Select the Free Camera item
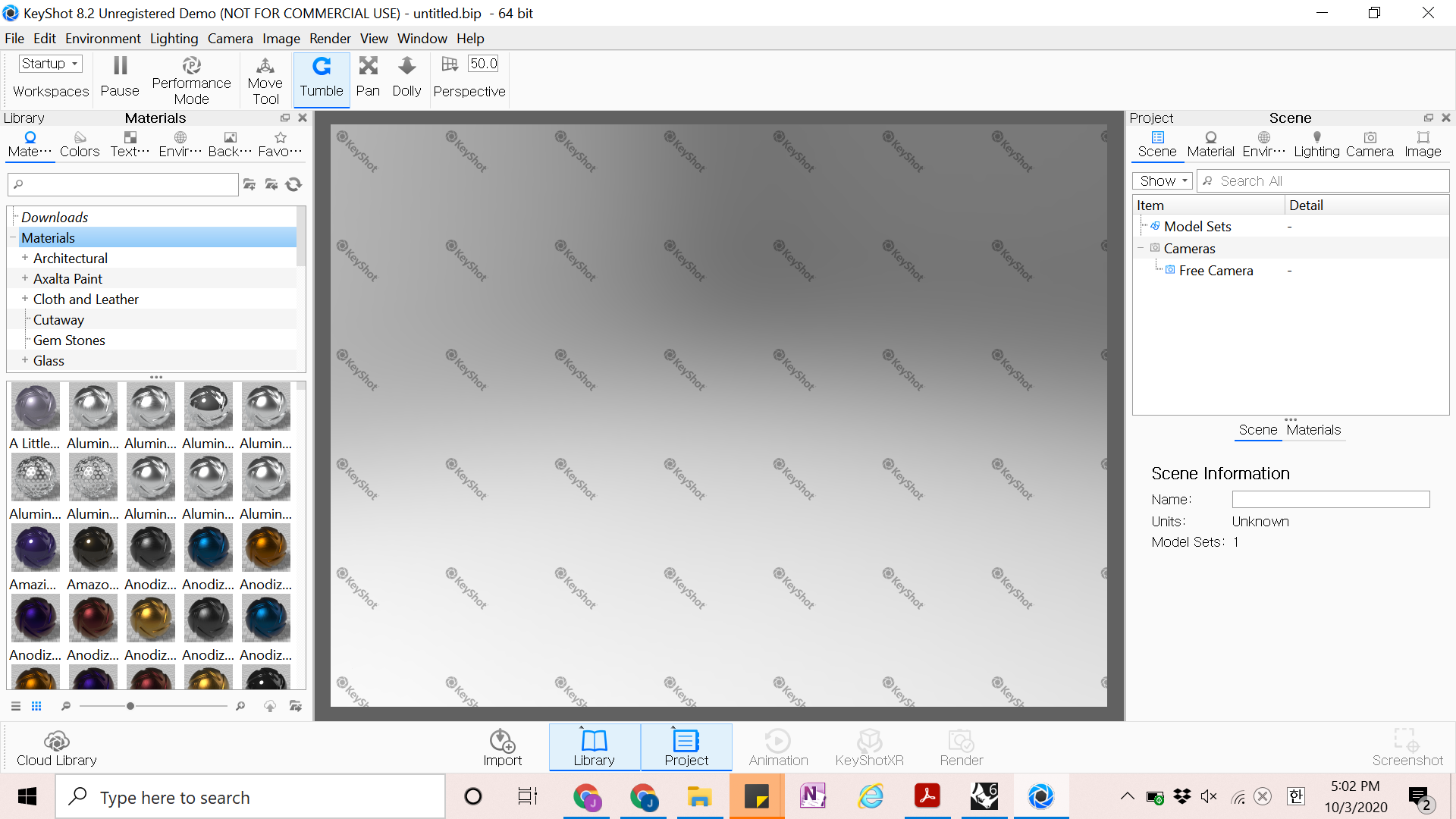 (x=1216, y=271)
